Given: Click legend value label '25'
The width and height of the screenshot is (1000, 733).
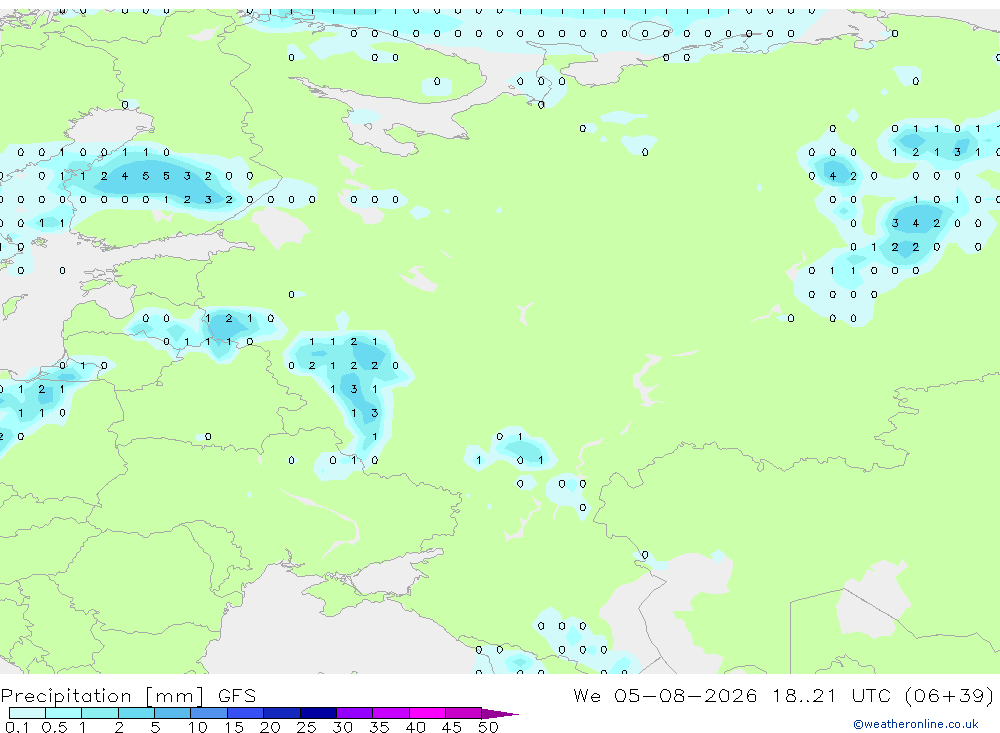Looking at the screenshot, I should 306,727.
